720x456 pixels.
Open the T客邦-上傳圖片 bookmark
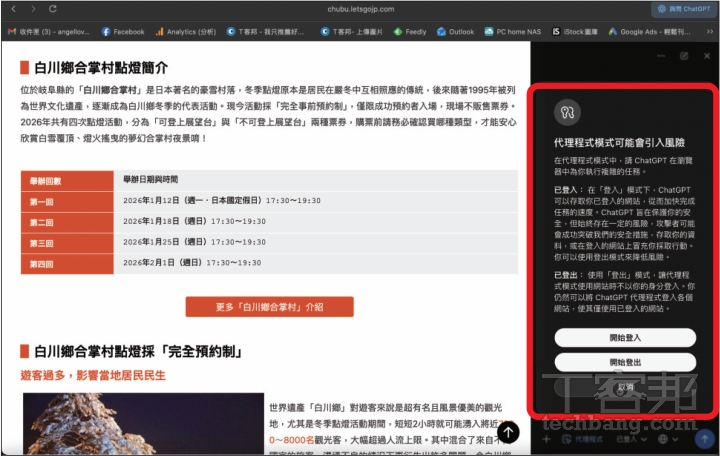[352, 32]
